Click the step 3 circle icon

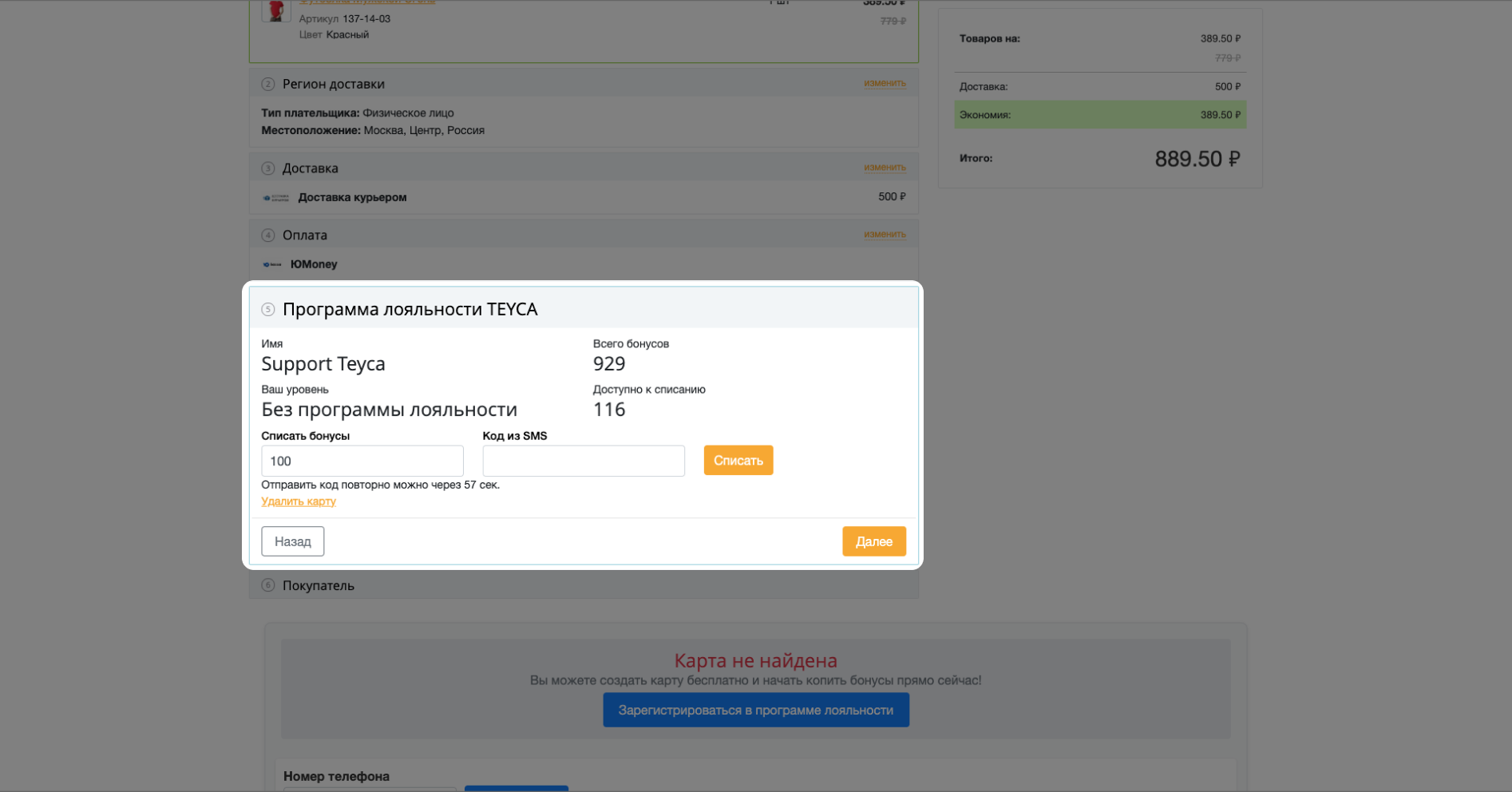pyautogui.click(x=268, y=168)
